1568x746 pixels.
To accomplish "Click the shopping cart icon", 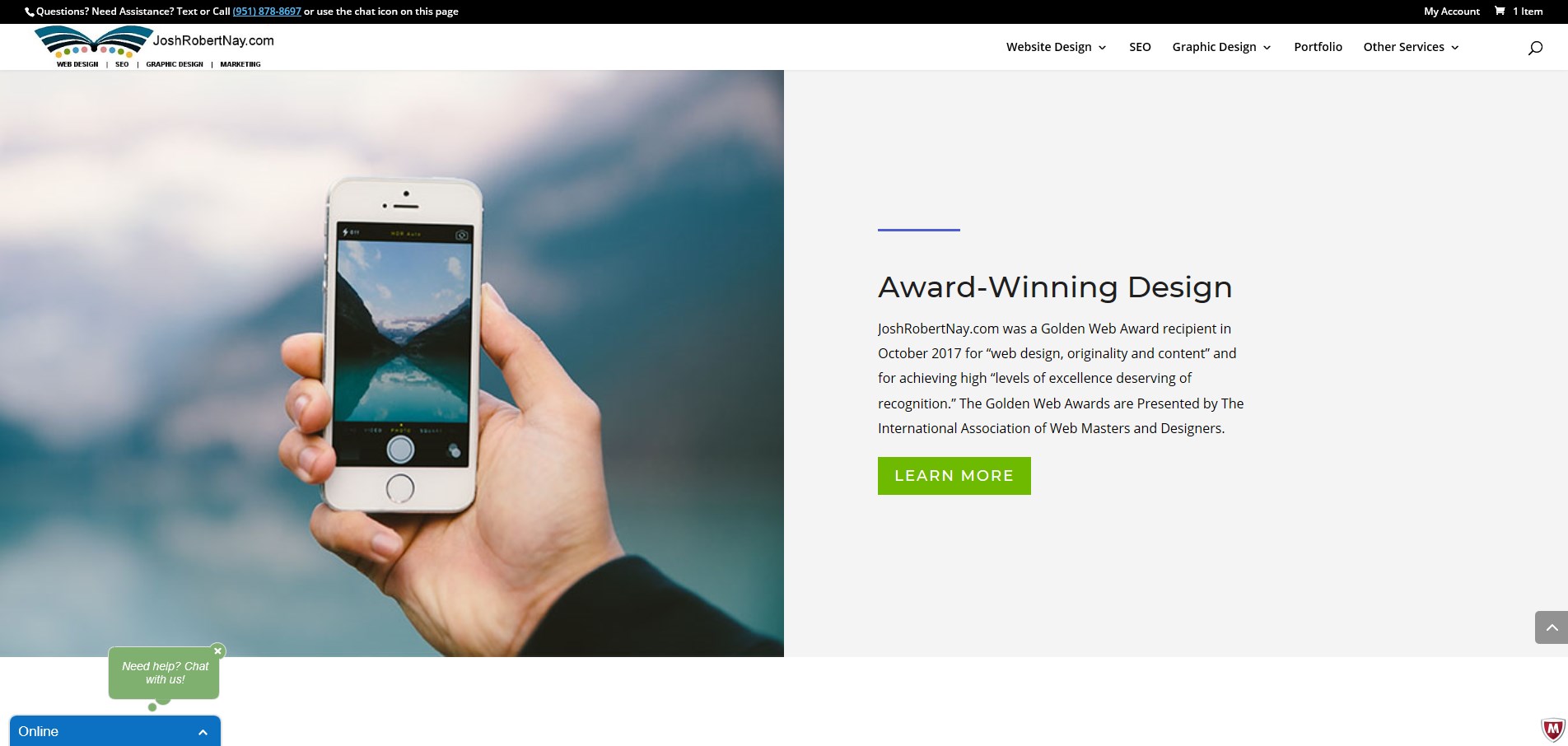I will coord(1500,11).
